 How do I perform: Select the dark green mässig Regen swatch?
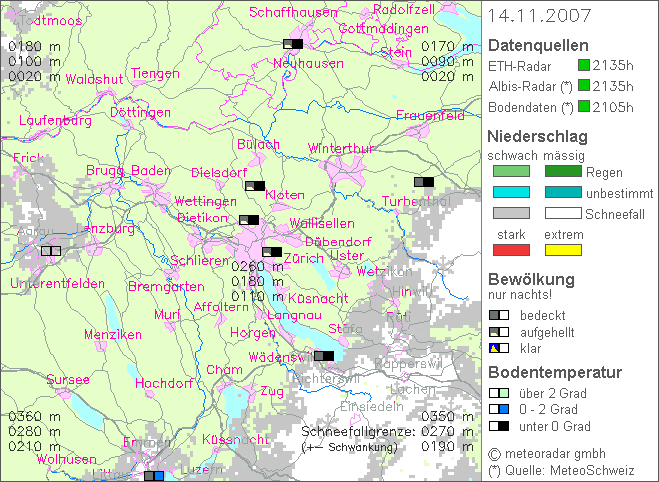563,171
